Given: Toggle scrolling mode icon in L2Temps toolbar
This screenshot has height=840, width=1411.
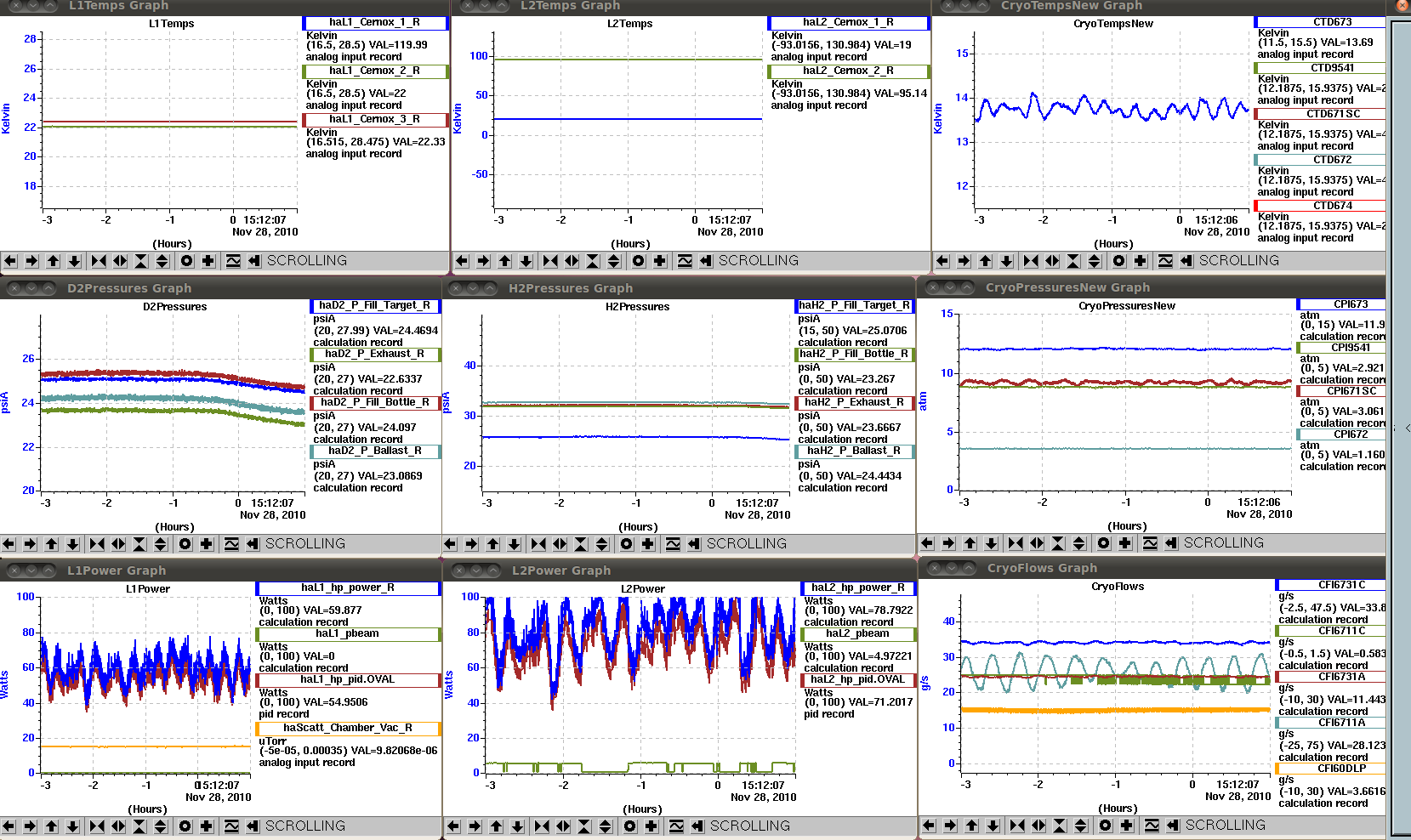Looking at the screenshot, I should [x=706, y=261].
